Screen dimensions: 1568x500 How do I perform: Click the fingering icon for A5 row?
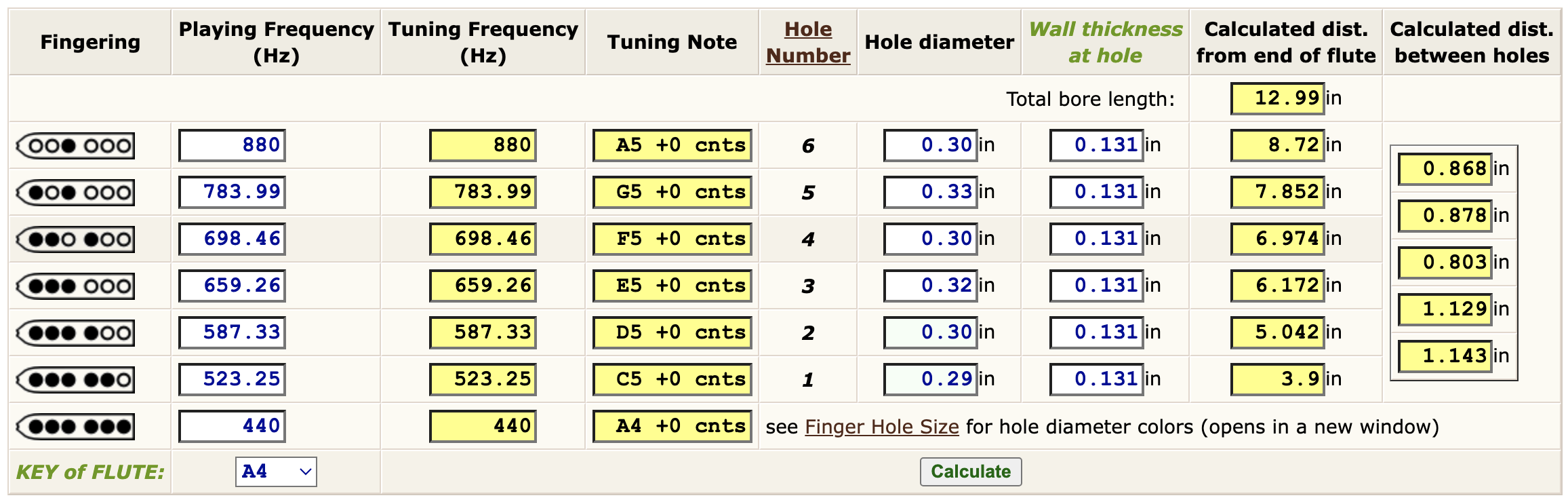(x=75, y=146)
